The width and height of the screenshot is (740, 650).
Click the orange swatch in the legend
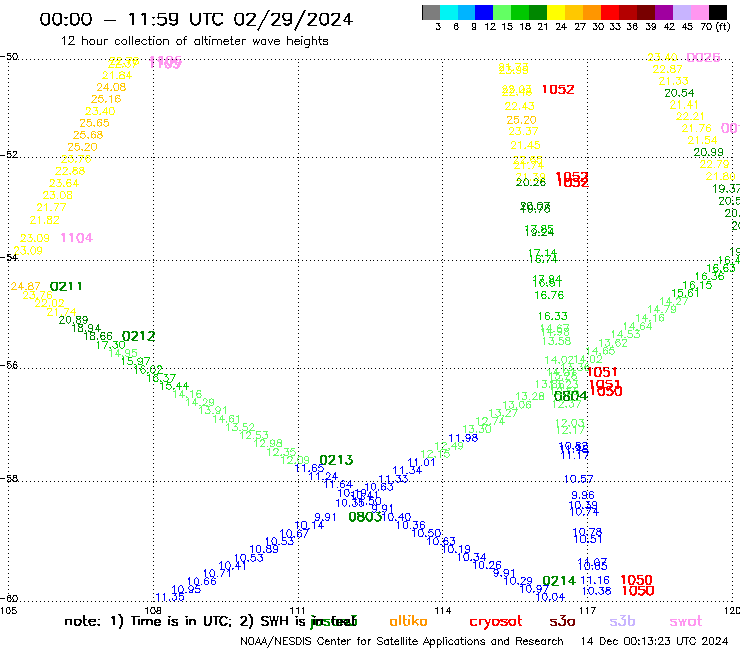pyautogui.click(x=592, y=12)
